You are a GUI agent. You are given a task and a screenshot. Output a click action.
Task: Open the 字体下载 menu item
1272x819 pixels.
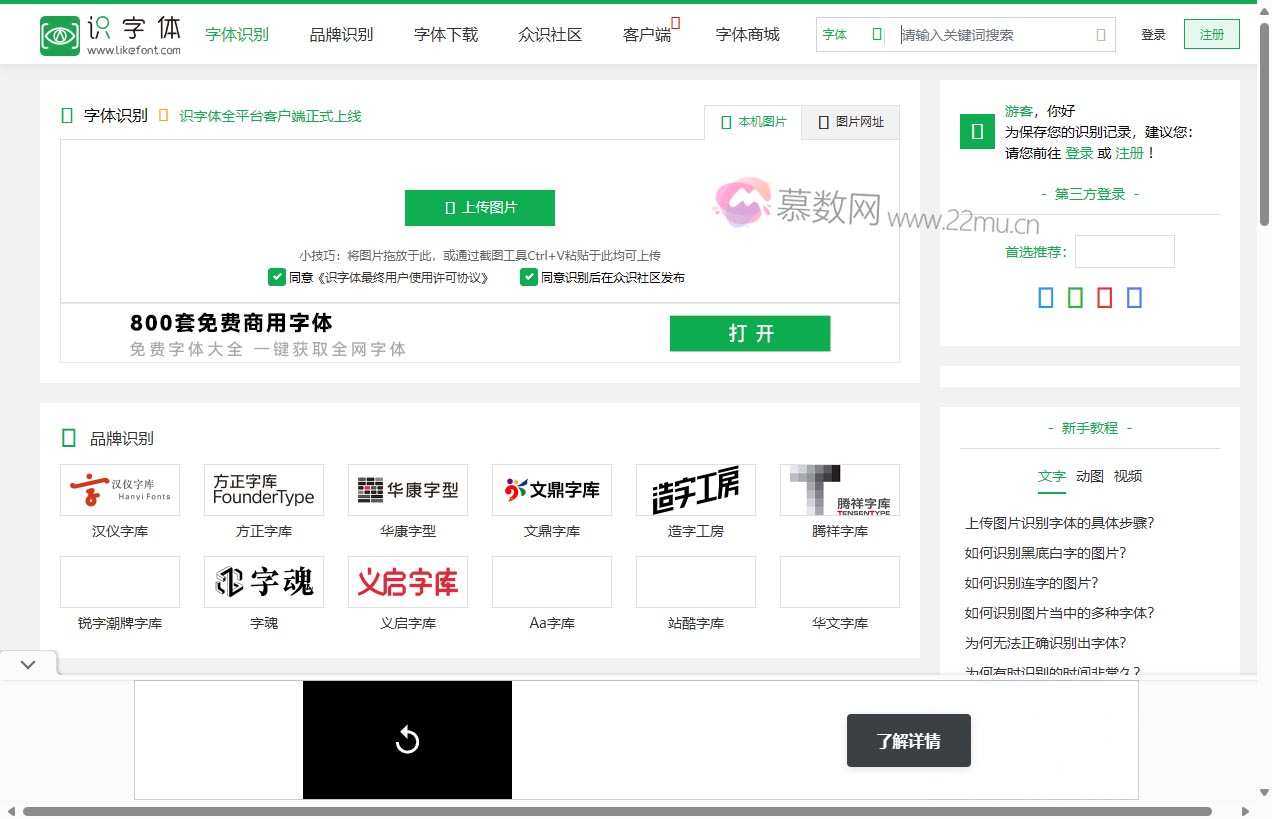445,33
